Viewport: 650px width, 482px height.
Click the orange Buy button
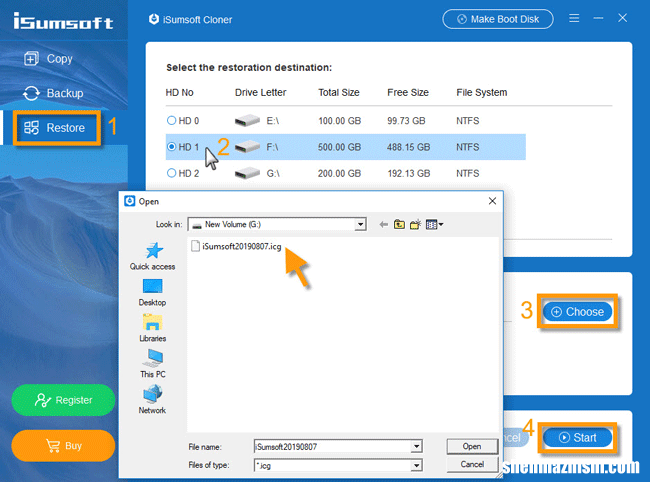pos(63,446)
